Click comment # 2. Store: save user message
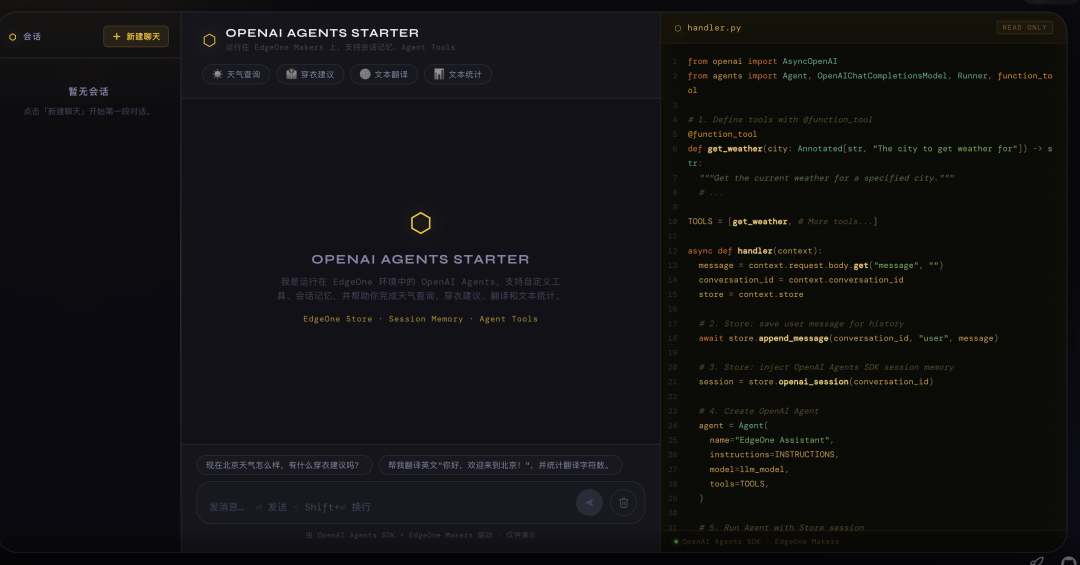This screenshot has width=1080, height=565. 801,324
